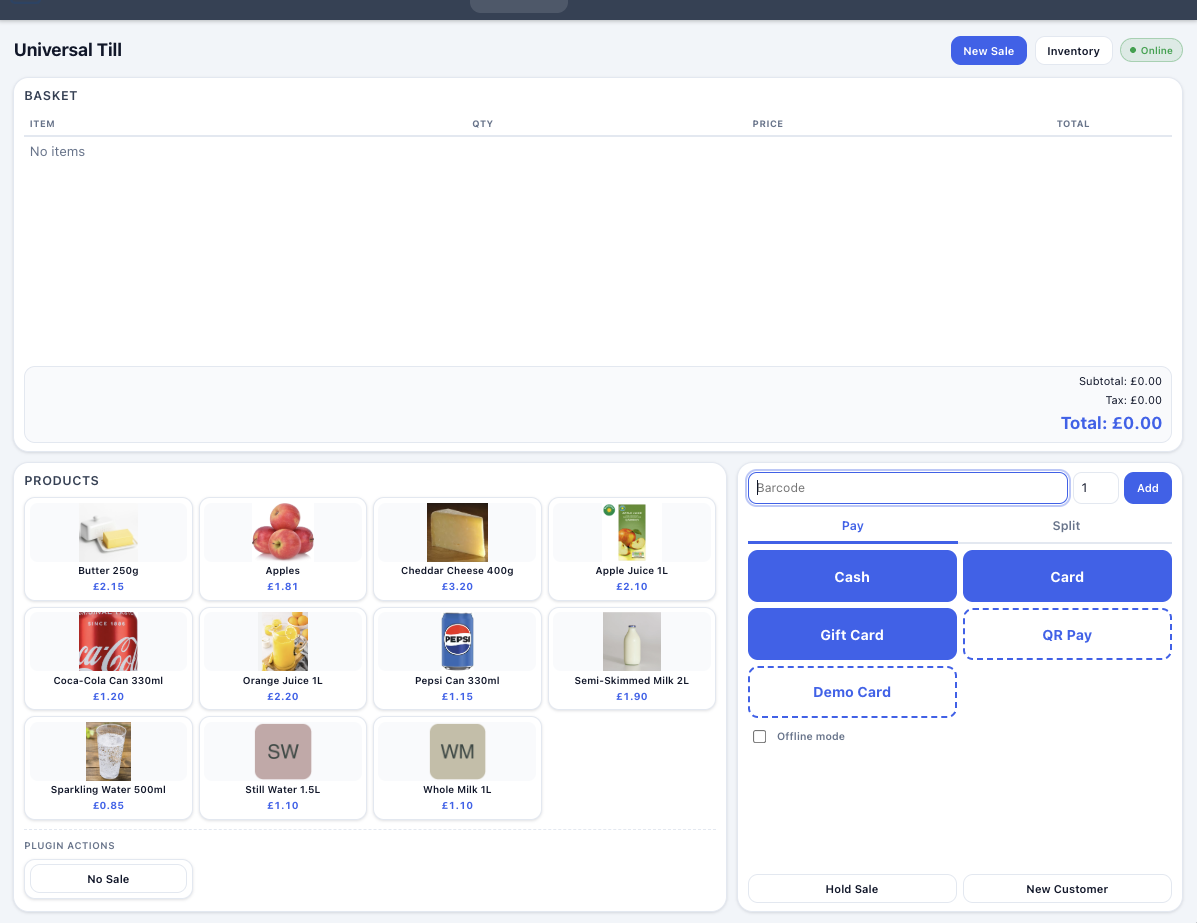Click the Subtotal: £0.00 line
Image resolution: width=1197 pixels, height=923 pixels.
click(1120, 381)
